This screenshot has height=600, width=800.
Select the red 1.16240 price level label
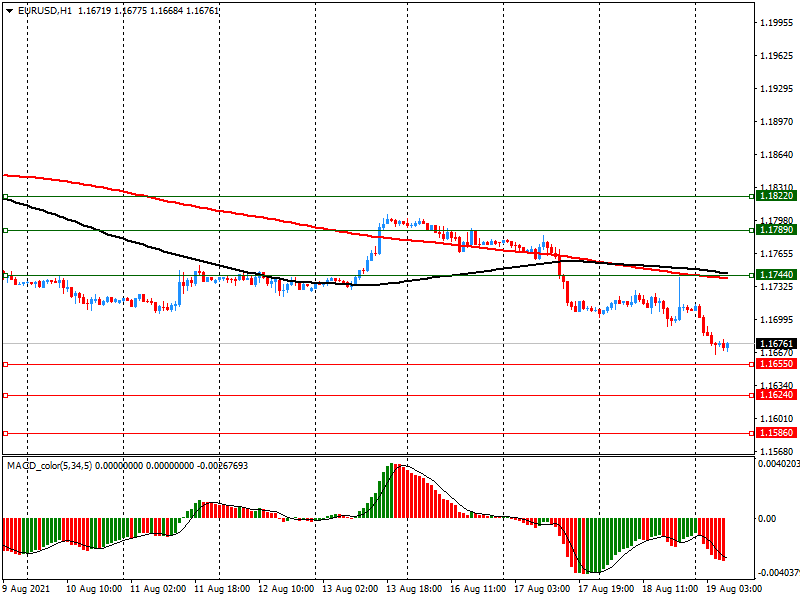(x=776, y=395)
